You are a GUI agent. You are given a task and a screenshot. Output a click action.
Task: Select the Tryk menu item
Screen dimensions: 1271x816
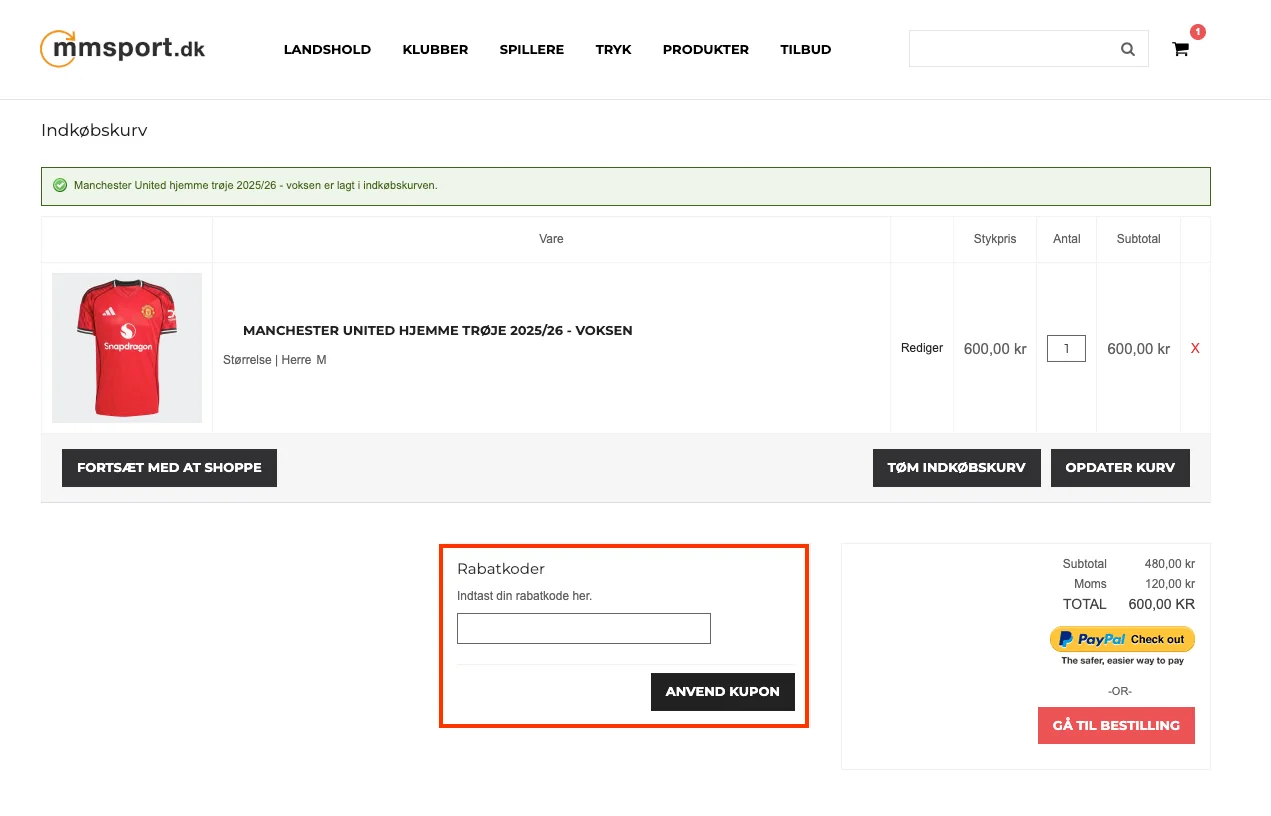[x=613, y=49]
